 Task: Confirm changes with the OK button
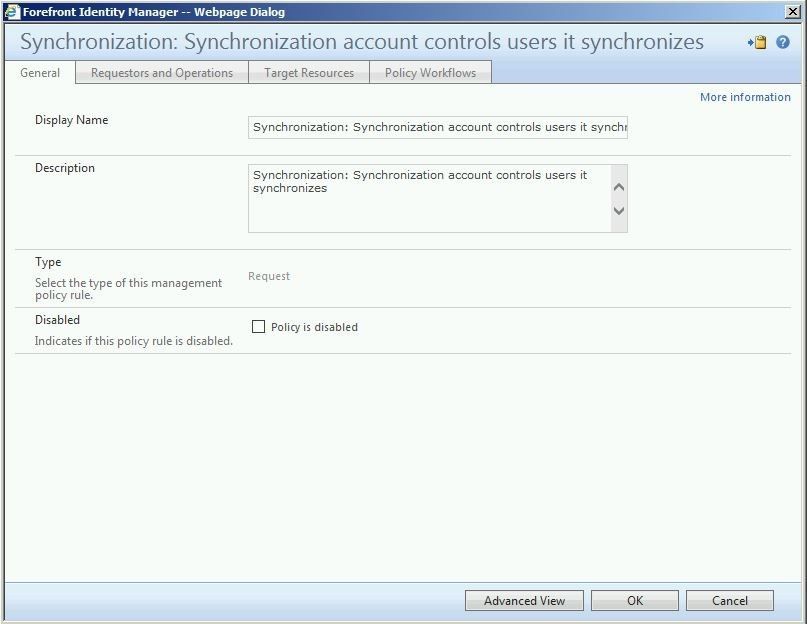coord(635,601)
